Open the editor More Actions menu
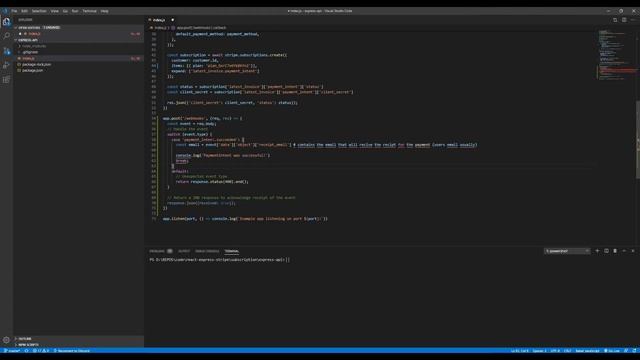640x360 pixels. point(633,20)
